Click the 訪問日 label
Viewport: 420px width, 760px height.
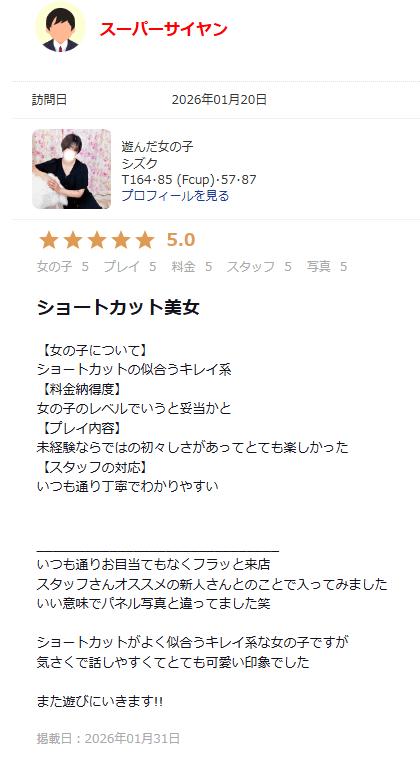tap(49, 100)
